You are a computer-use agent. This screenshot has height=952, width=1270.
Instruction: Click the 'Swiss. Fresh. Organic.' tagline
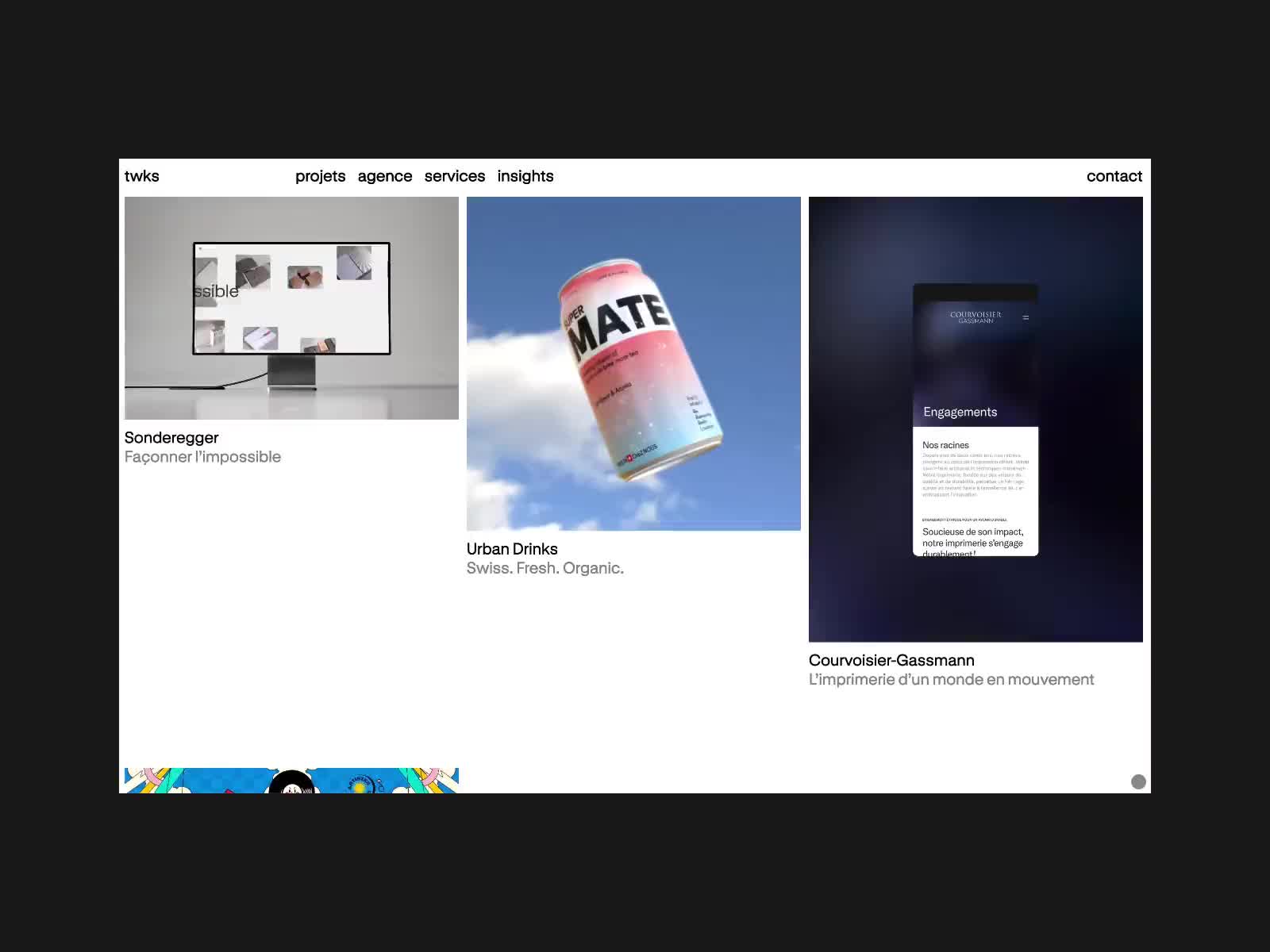(x=545, y=568)
